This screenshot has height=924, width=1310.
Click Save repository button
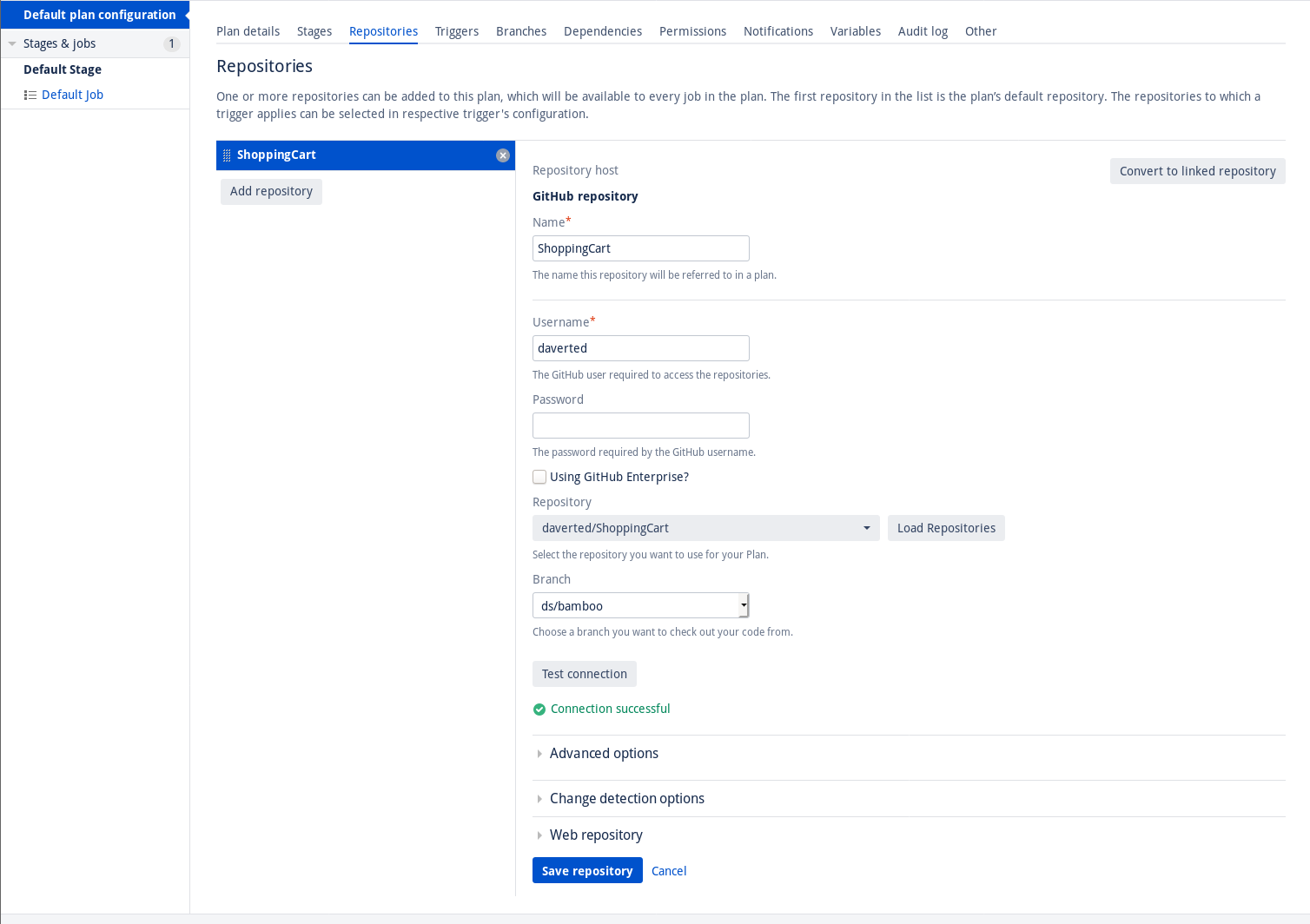coord(587,870)
